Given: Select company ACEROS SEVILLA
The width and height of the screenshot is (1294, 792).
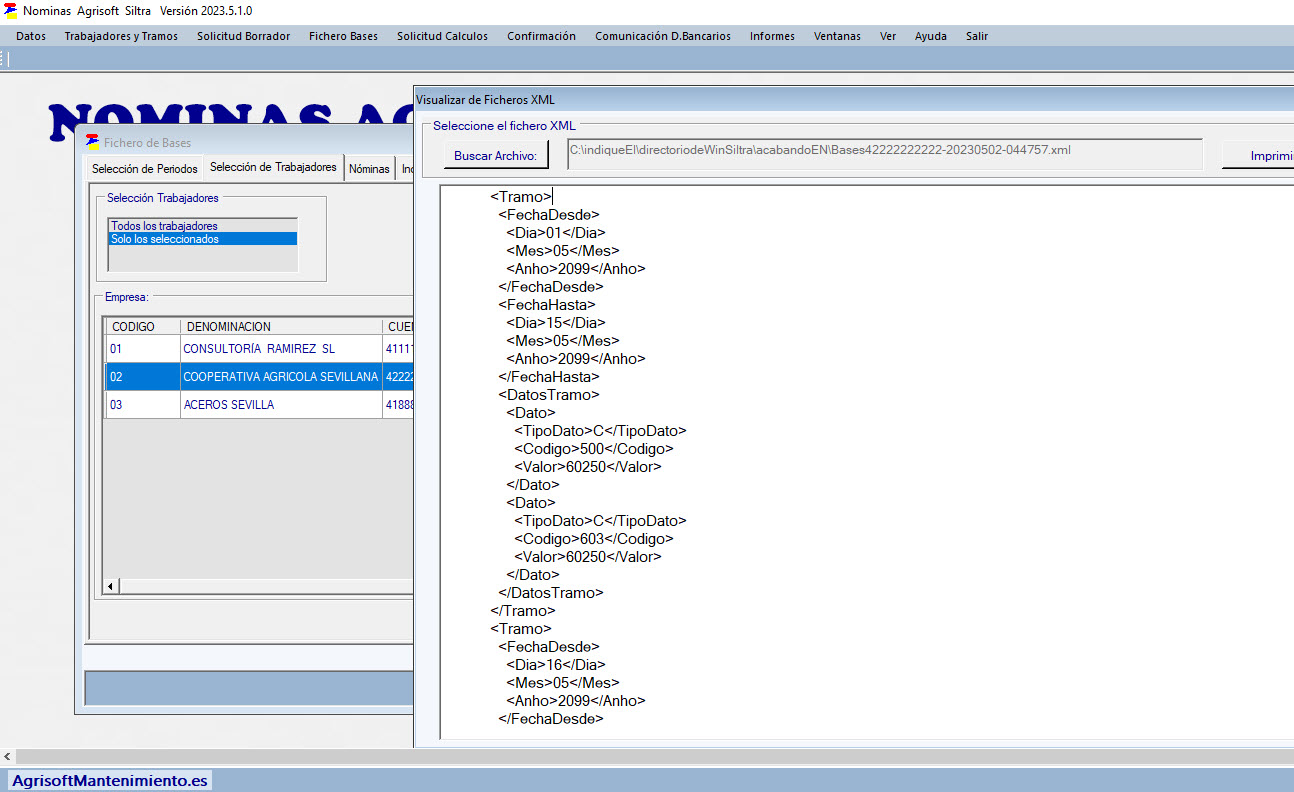Looking at the screenshot, I should pyautogui.click(x=281, y=405).
